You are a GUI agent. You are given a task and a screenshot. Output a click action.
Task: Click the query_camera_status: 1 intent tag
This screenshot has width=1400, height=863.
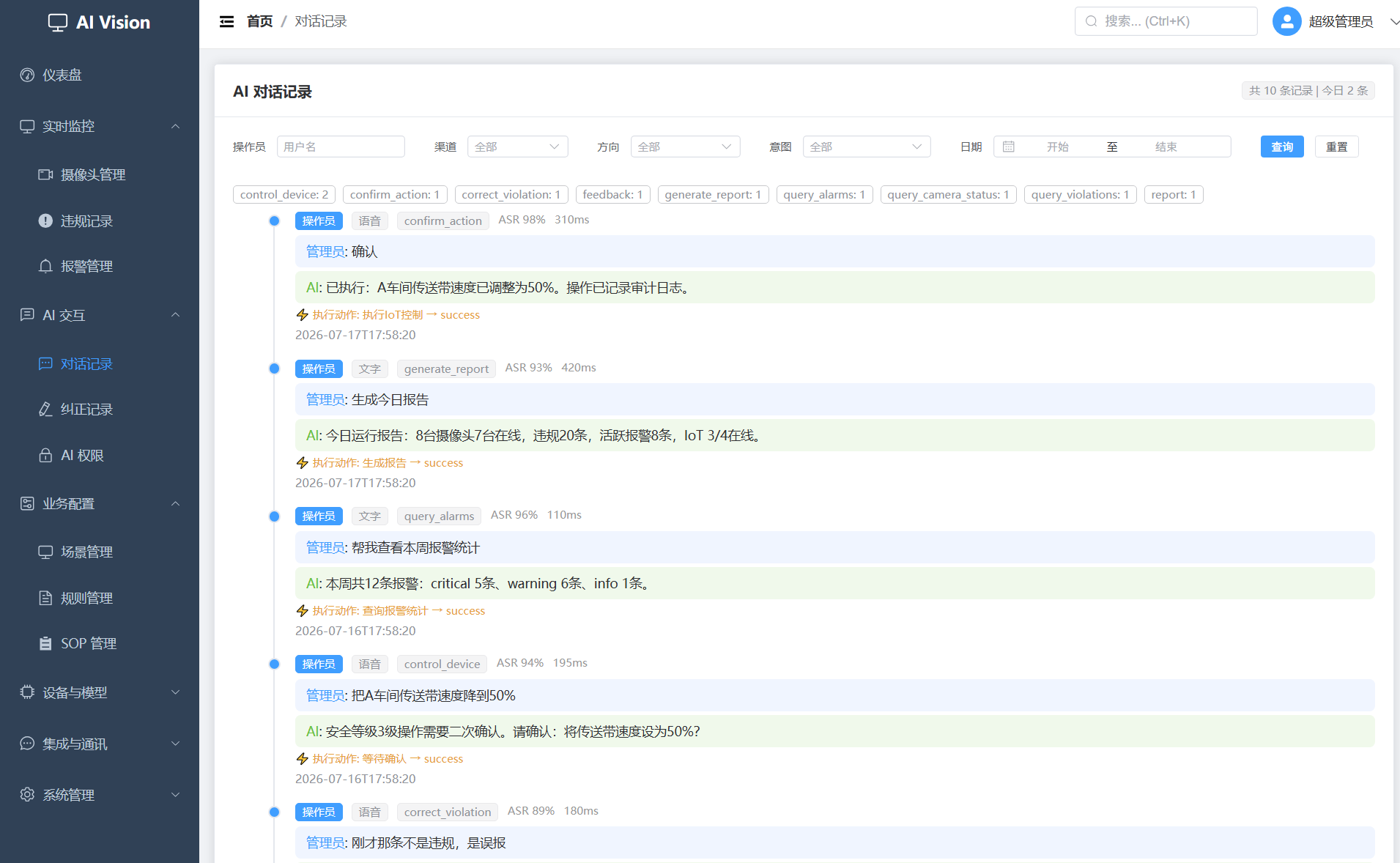[948, 194]
